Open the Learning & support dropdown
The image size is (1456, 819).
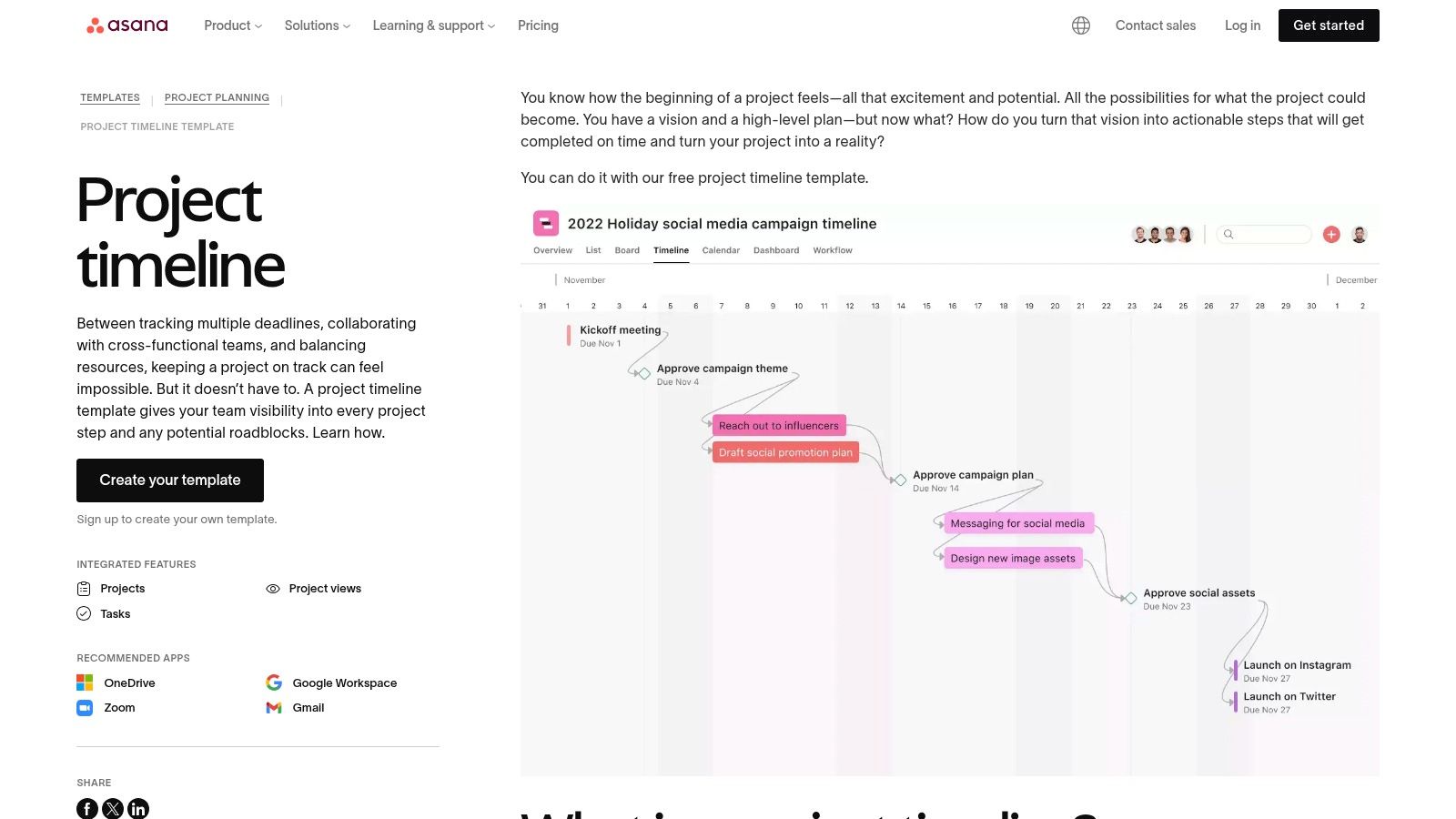pyautogui.click(x=433, y=25)
